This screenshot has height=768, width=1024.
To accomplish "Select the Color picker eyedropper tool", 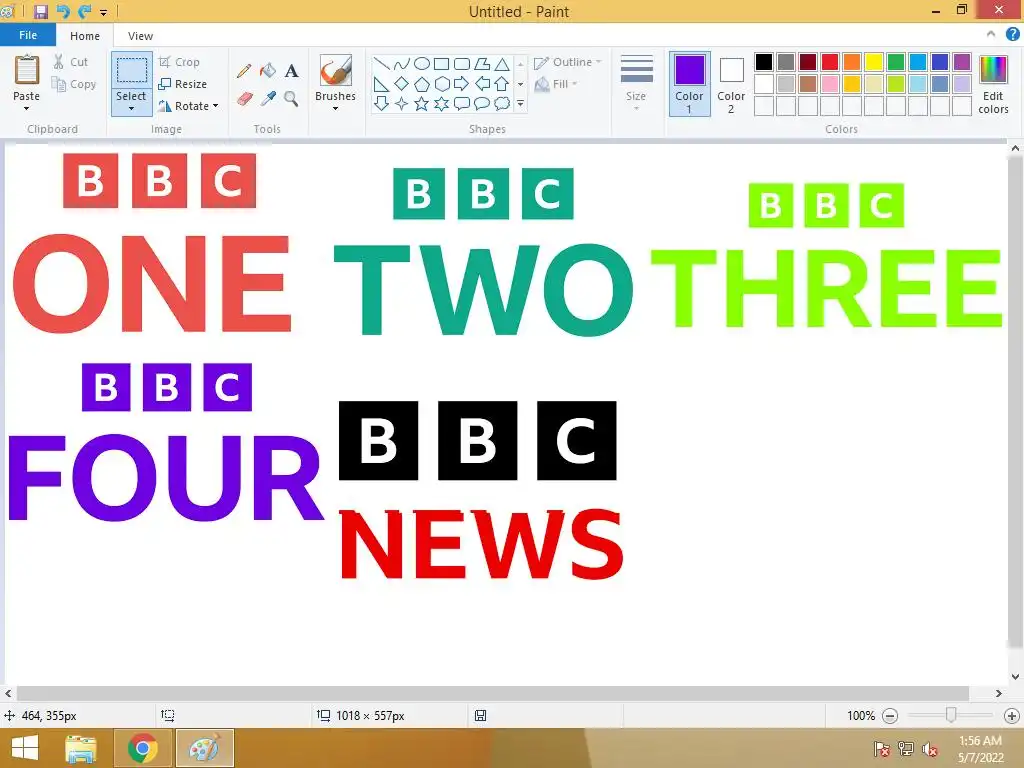I will tap(268, 99).
